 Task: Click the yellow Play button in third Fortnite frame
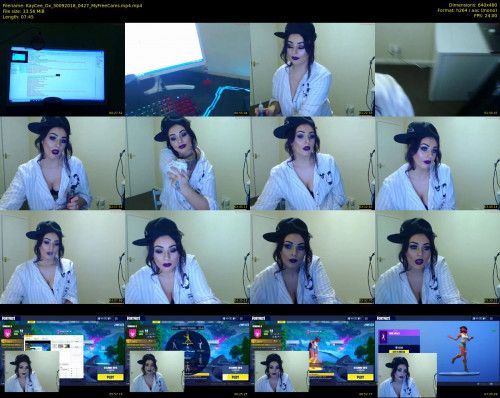tap(360, 377)
